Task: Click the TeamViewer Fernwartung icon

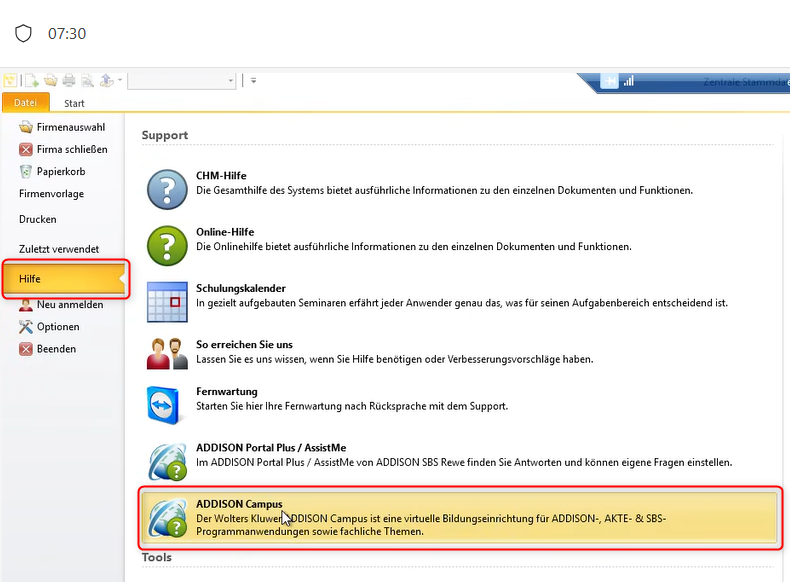Action: coord(164,405)
